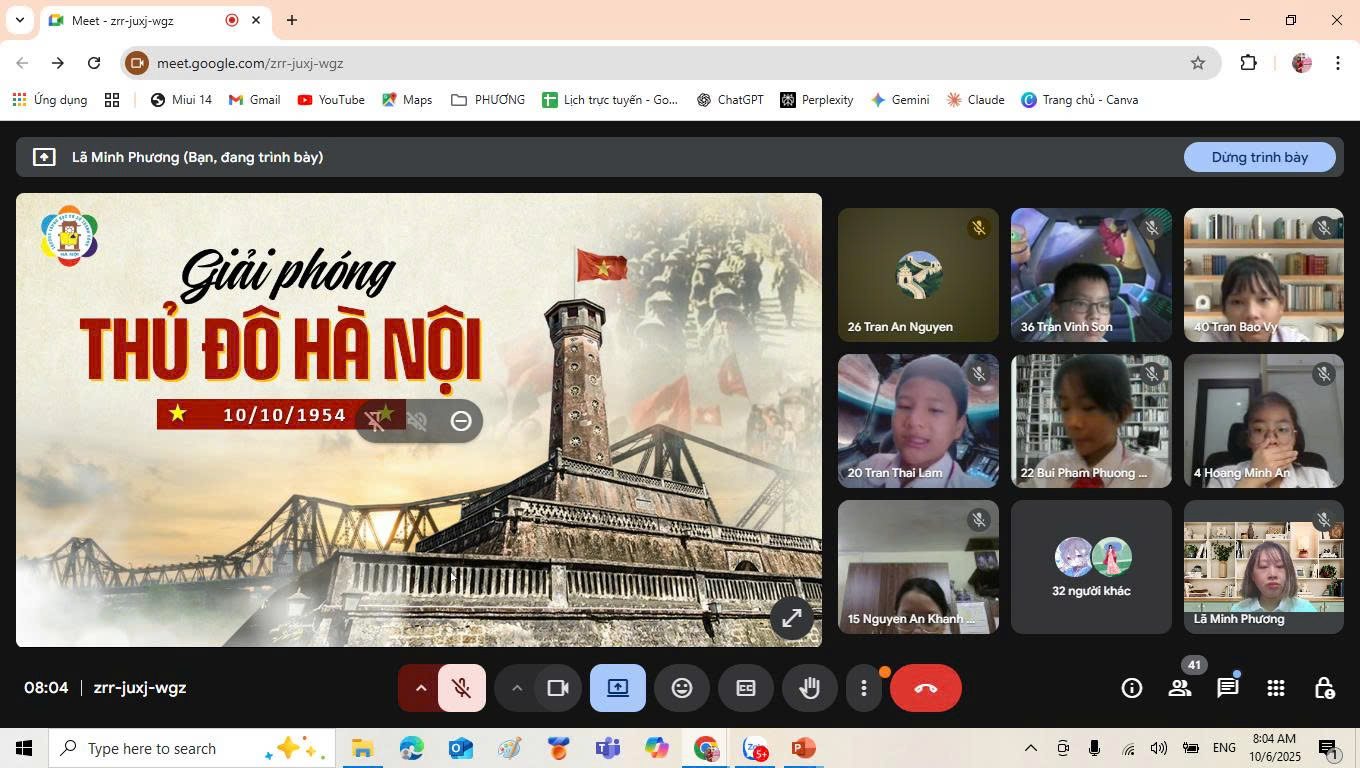Open the activities grid icon
The image size is (1360, 768).
pos(1275,688)
